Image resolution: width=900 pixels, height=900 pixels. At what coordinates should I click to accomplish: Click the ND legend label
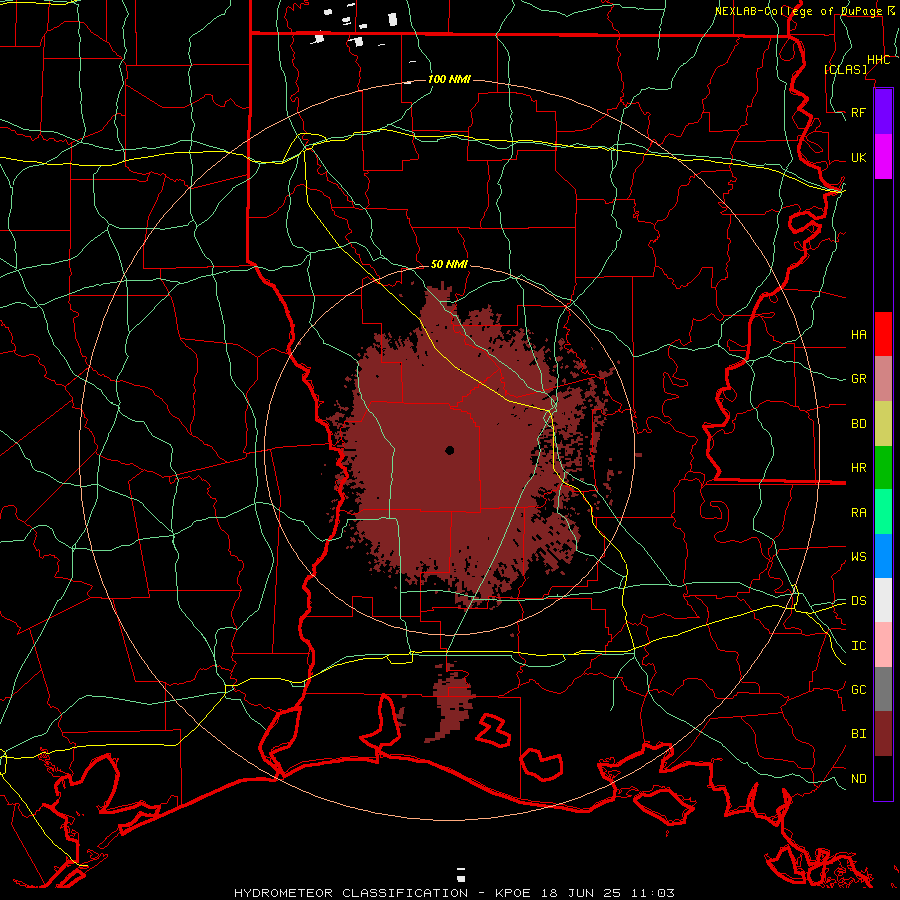858,779
